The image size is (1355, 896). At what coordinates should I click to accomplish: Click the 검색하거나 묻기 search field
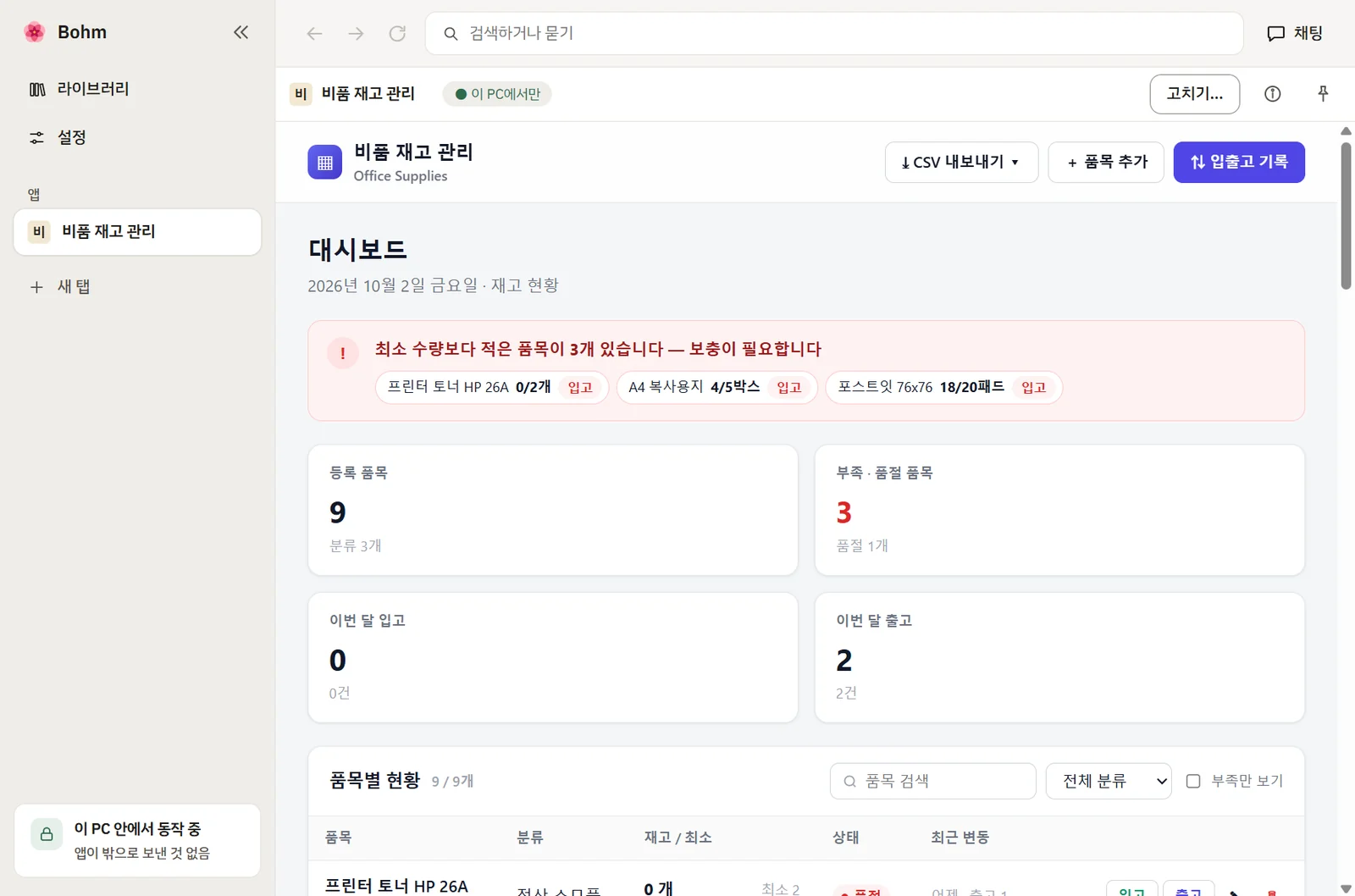point(834,33)
